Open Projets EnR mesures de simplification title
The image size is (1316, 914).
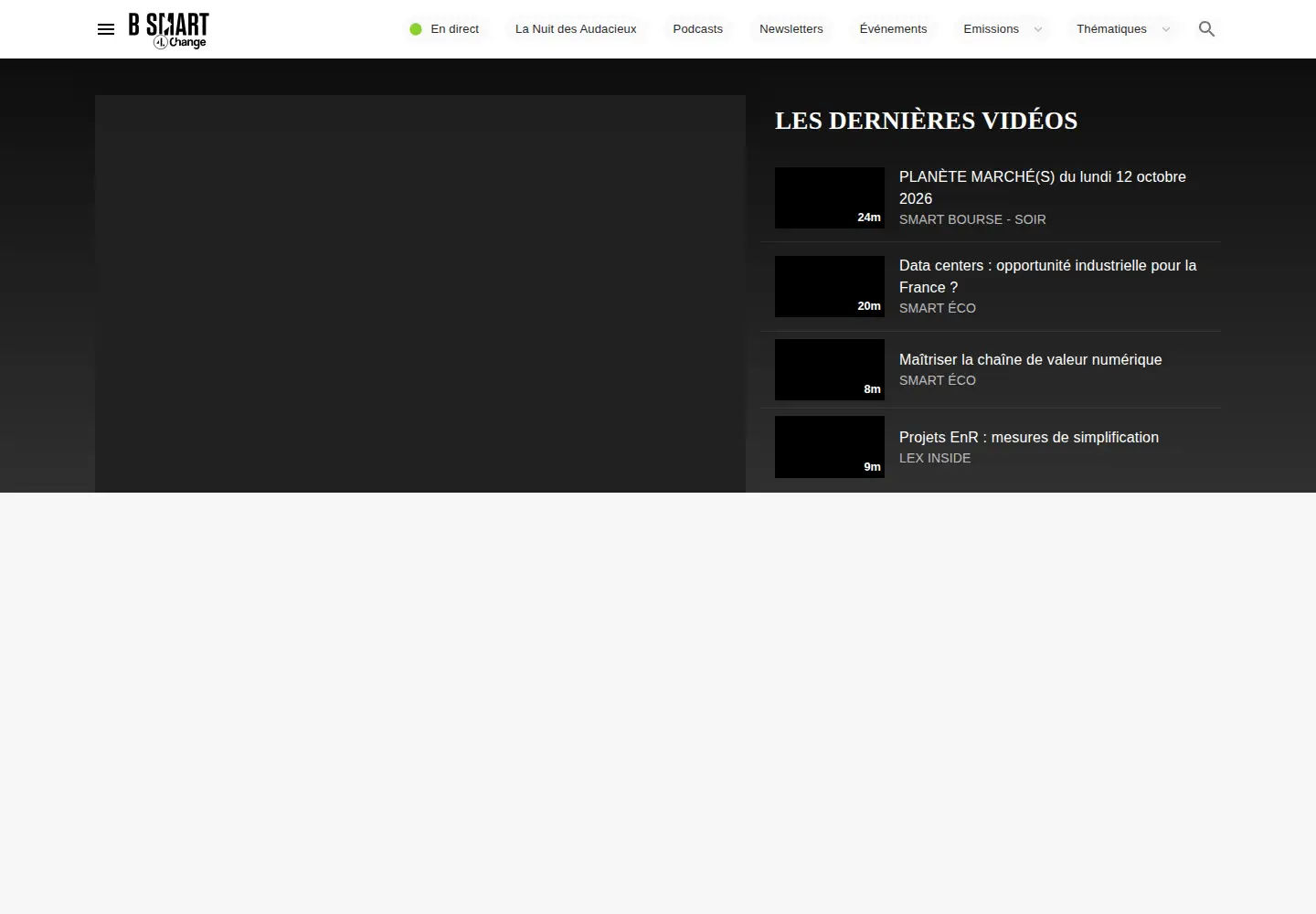pyautogui.click(x=1029, y=438)
